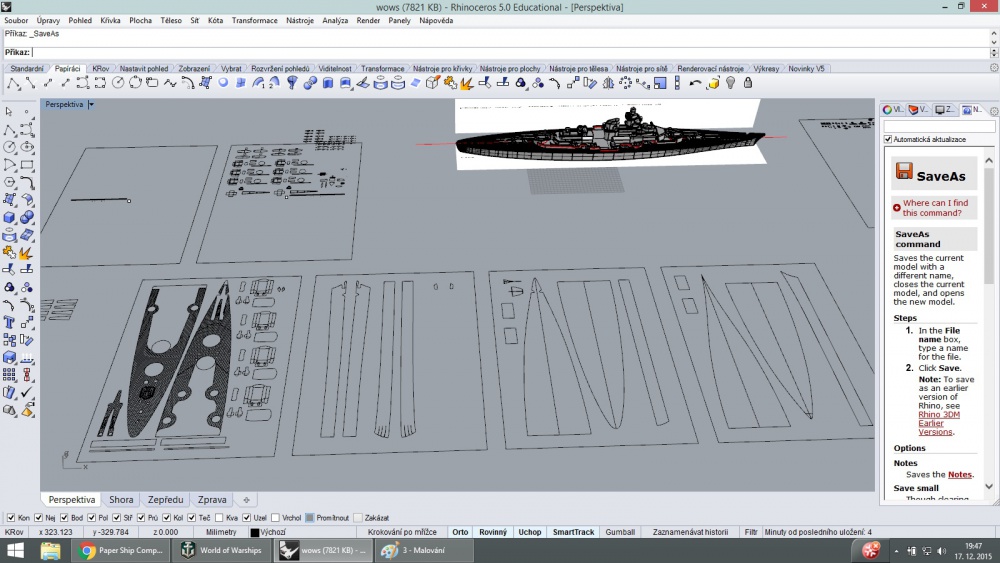This screenshot has height=563, width=1000.
Task: Expand the command history arrow at top right
Action: (x=994, y=33)
